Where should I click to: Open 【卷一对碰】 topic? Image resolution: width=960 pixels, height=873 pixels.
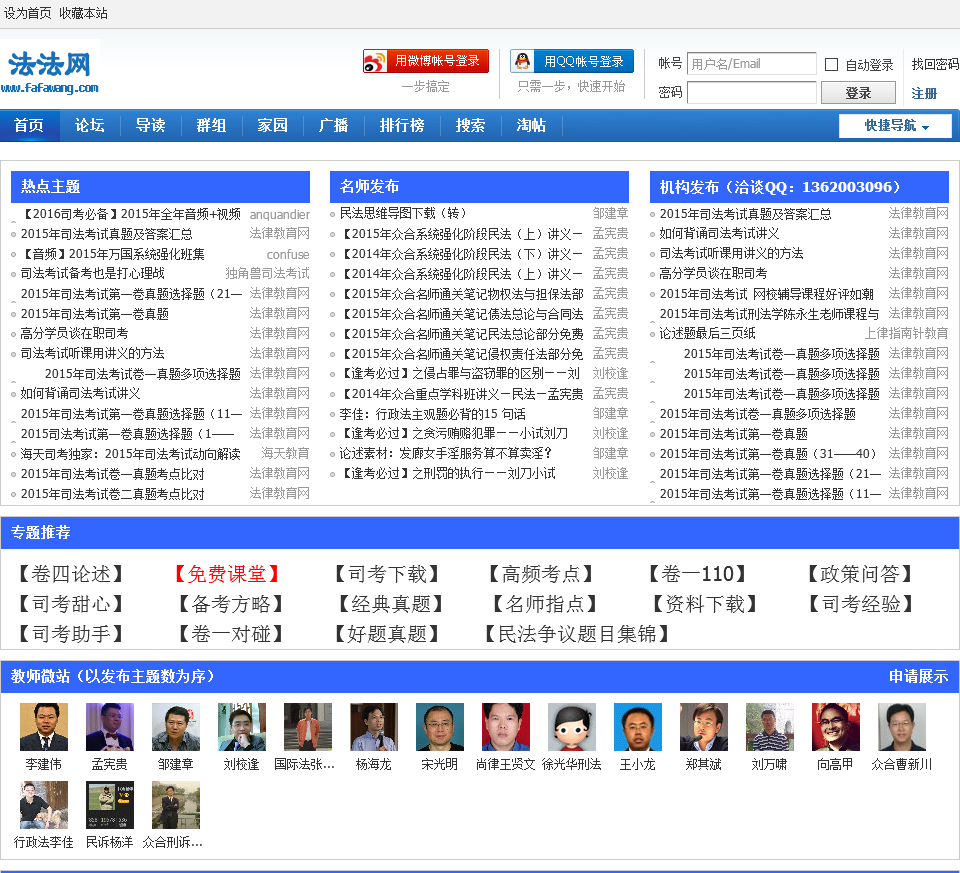pos(231,634)
